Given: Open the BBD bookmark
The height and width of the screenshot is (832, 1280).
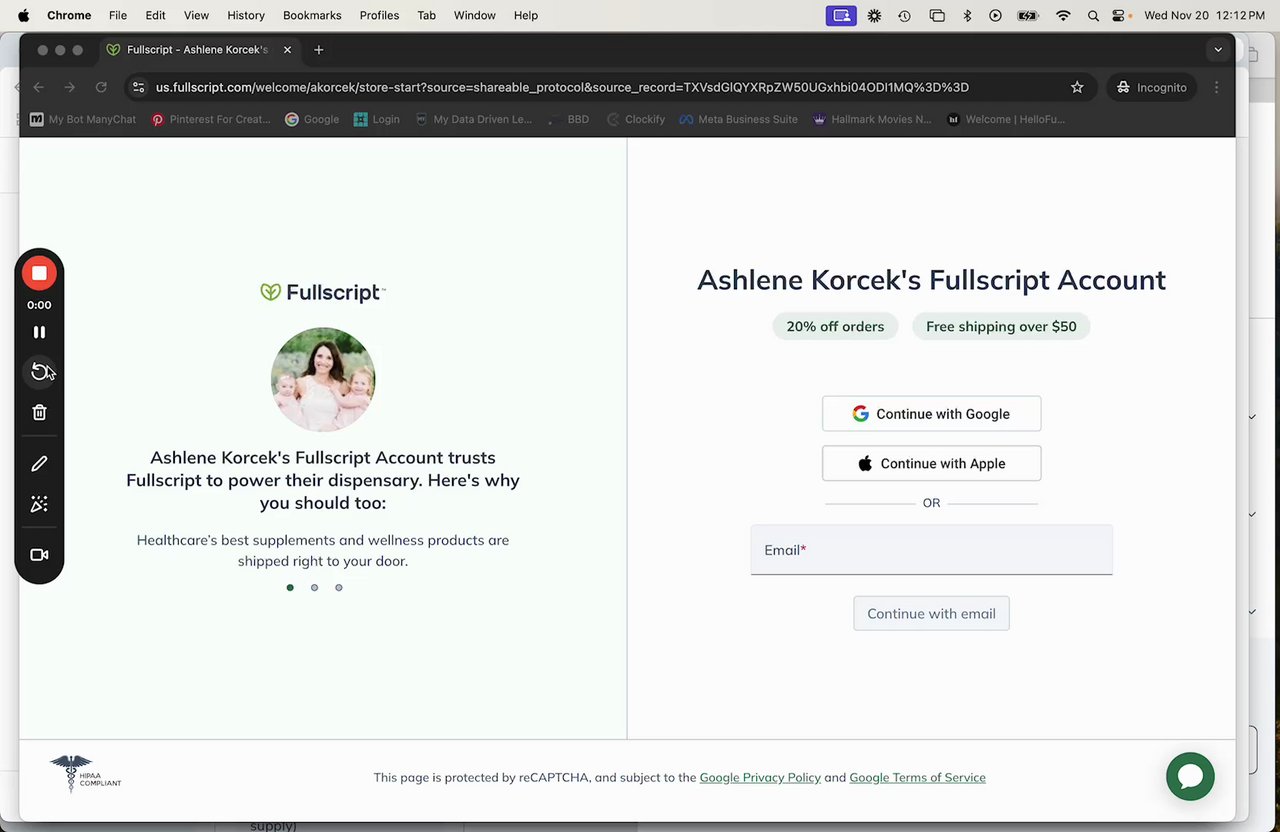Looking at the screenshot, I should click(567, 119).
